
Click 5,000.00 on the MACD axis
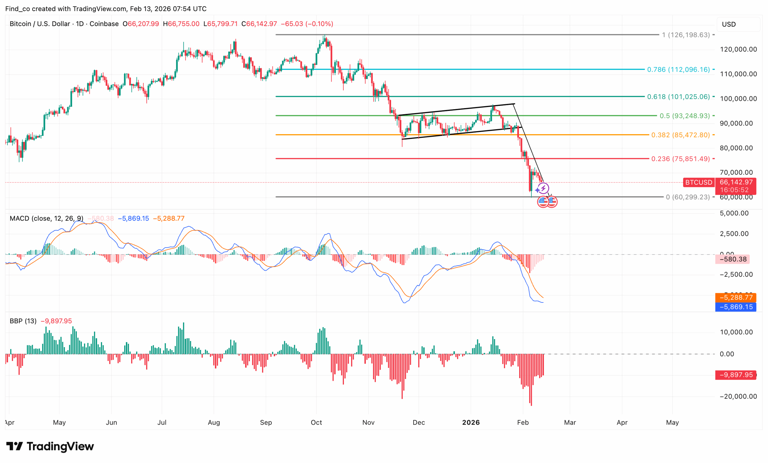(734, 213)
